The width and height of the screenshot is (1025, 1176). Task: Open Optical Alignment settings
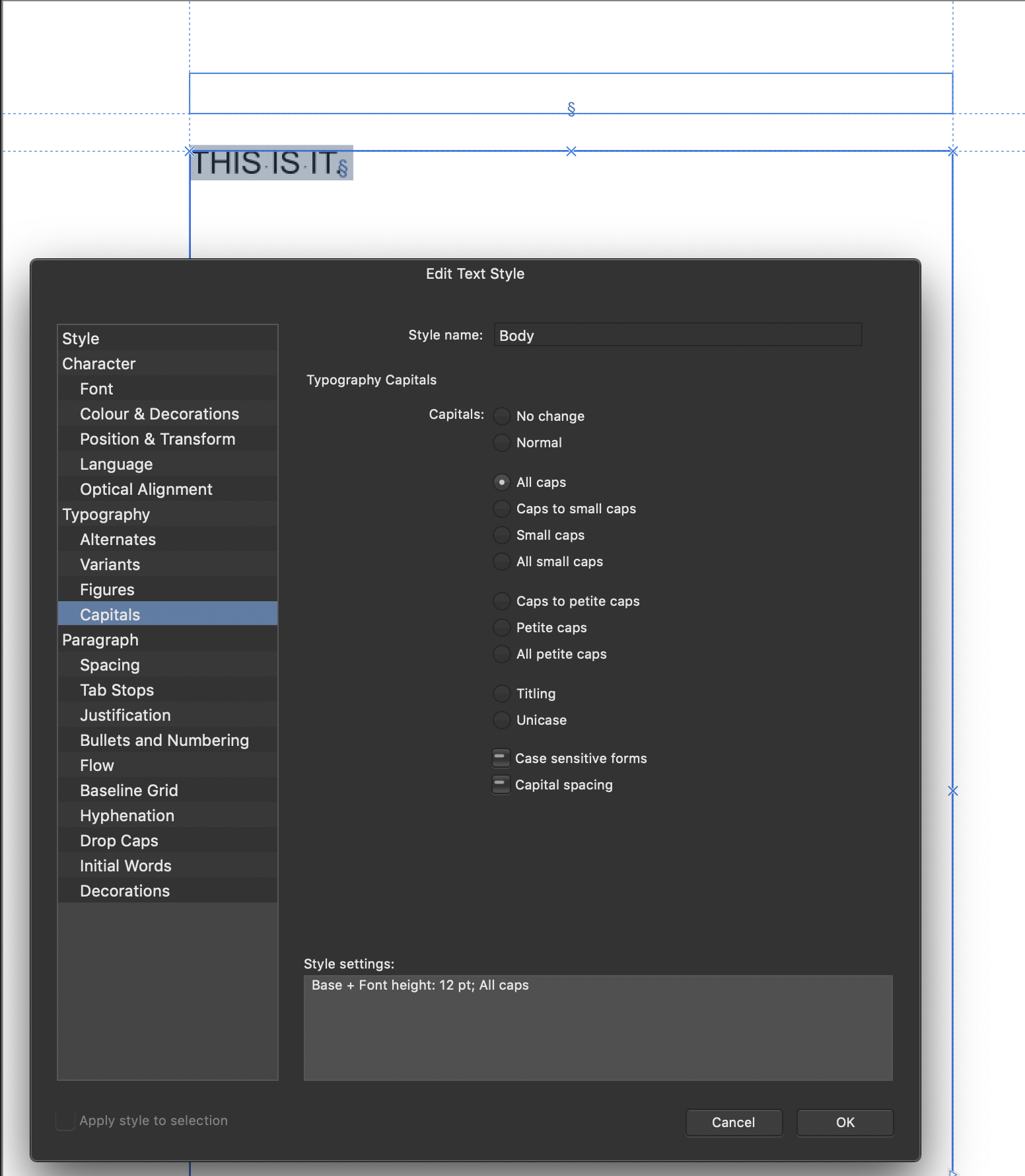coord(168,489)
